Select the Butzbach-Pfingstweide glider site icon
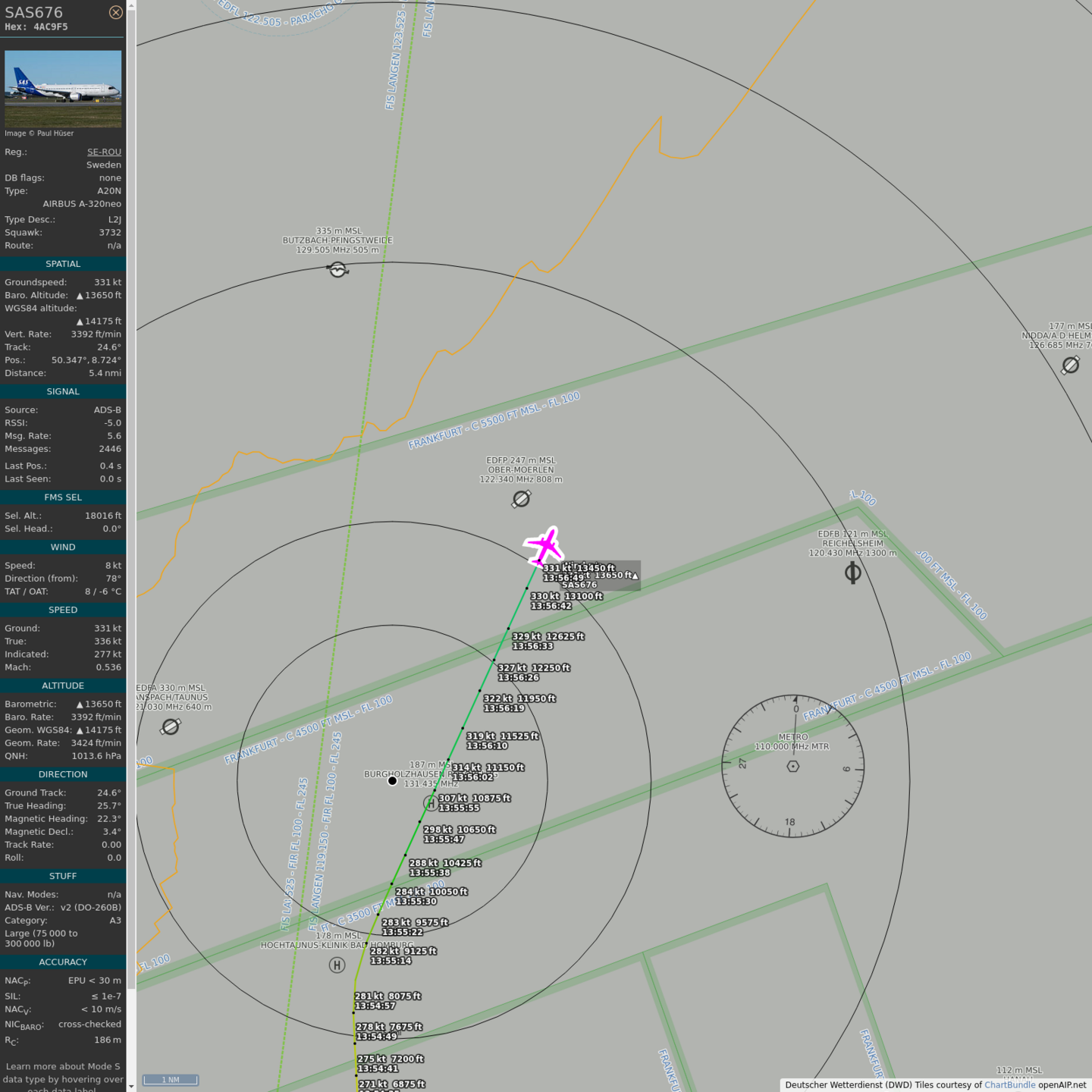1092x1092 pixels. (337, 269)
